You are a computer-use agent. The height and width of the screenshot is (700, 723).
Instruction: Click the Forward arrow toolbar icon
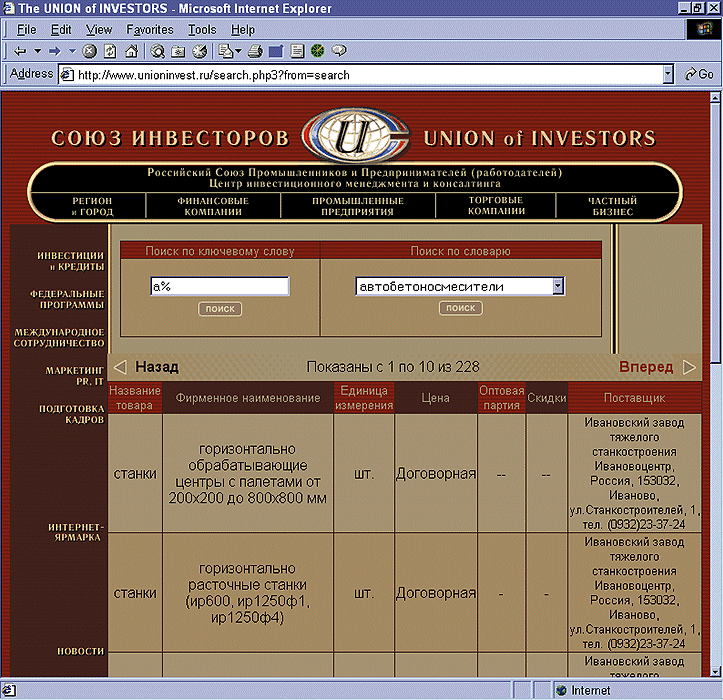[x=54, y=51]
